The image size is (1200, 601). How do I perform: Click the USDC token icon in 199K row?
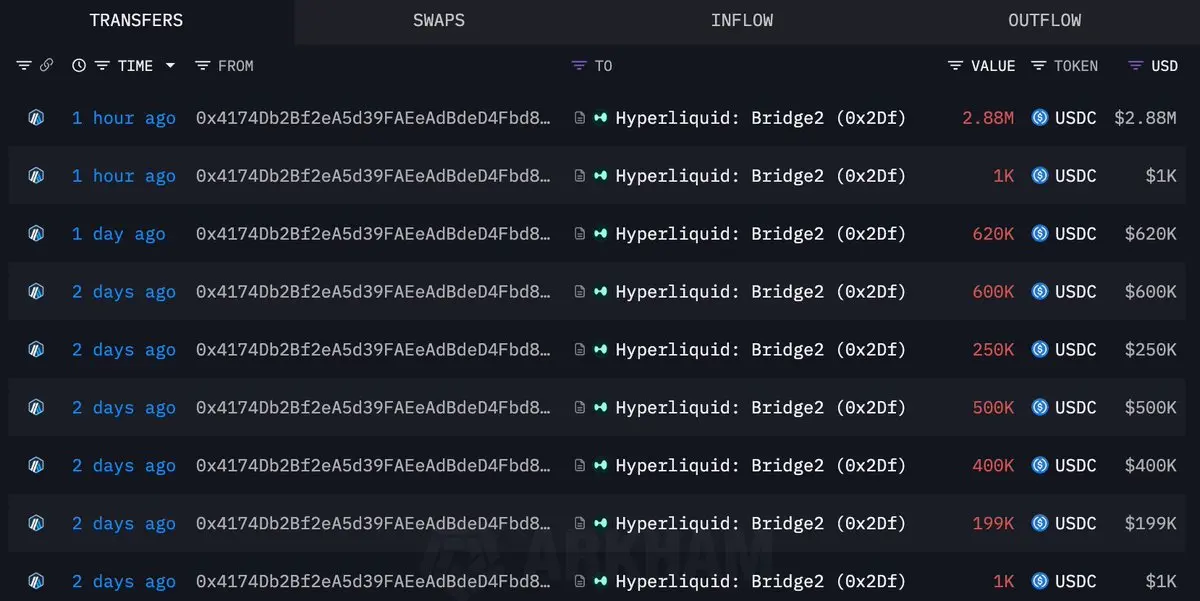[1040, 524]
